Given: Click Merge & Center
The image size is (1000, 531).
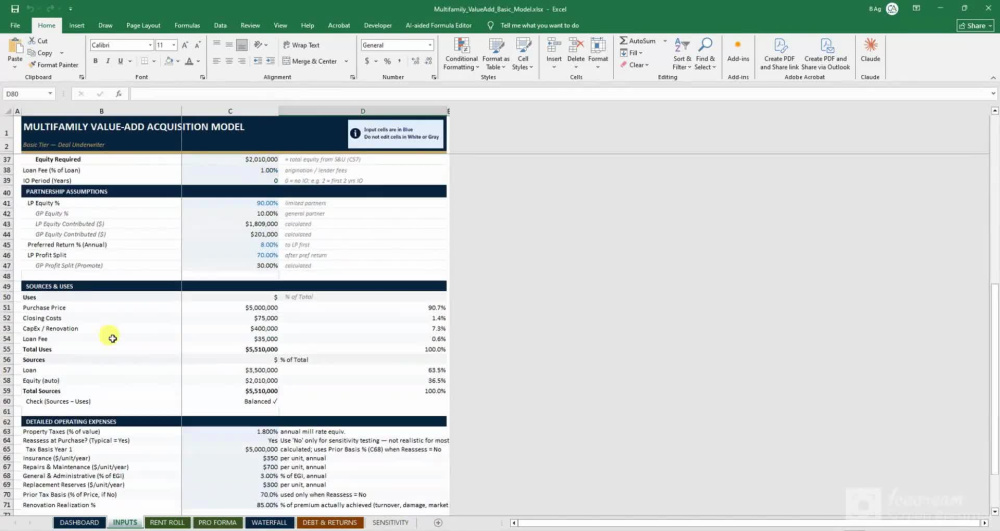Looking at the screenshot, I should [310, 61].
